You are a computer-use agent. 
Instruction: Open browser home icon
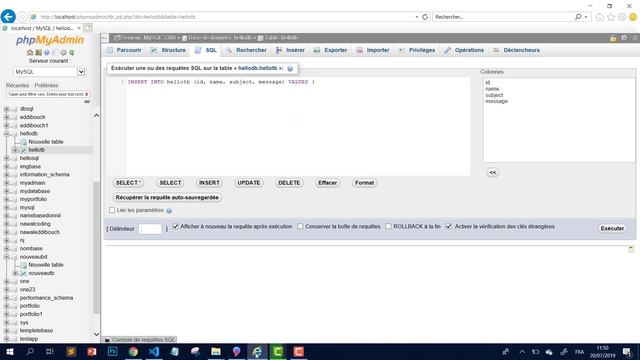[600, 17]
